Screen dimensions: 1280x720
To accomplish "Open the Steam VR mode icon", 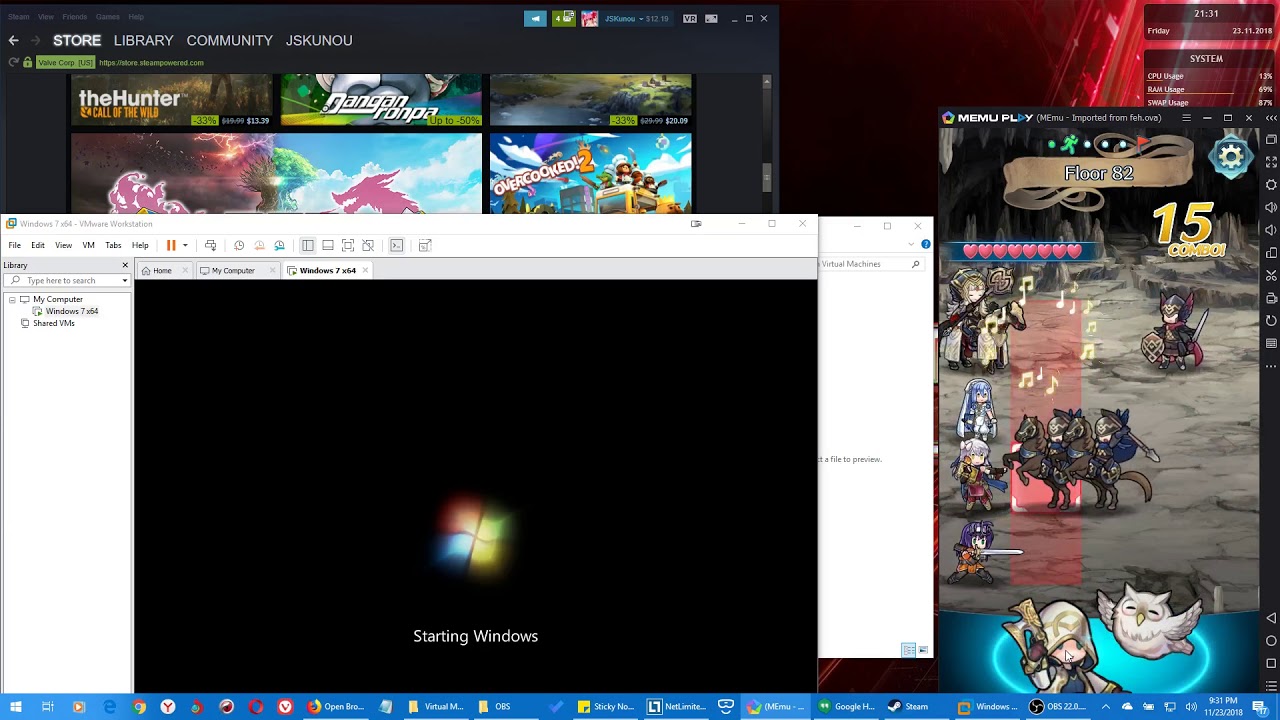I will [690, 18].
